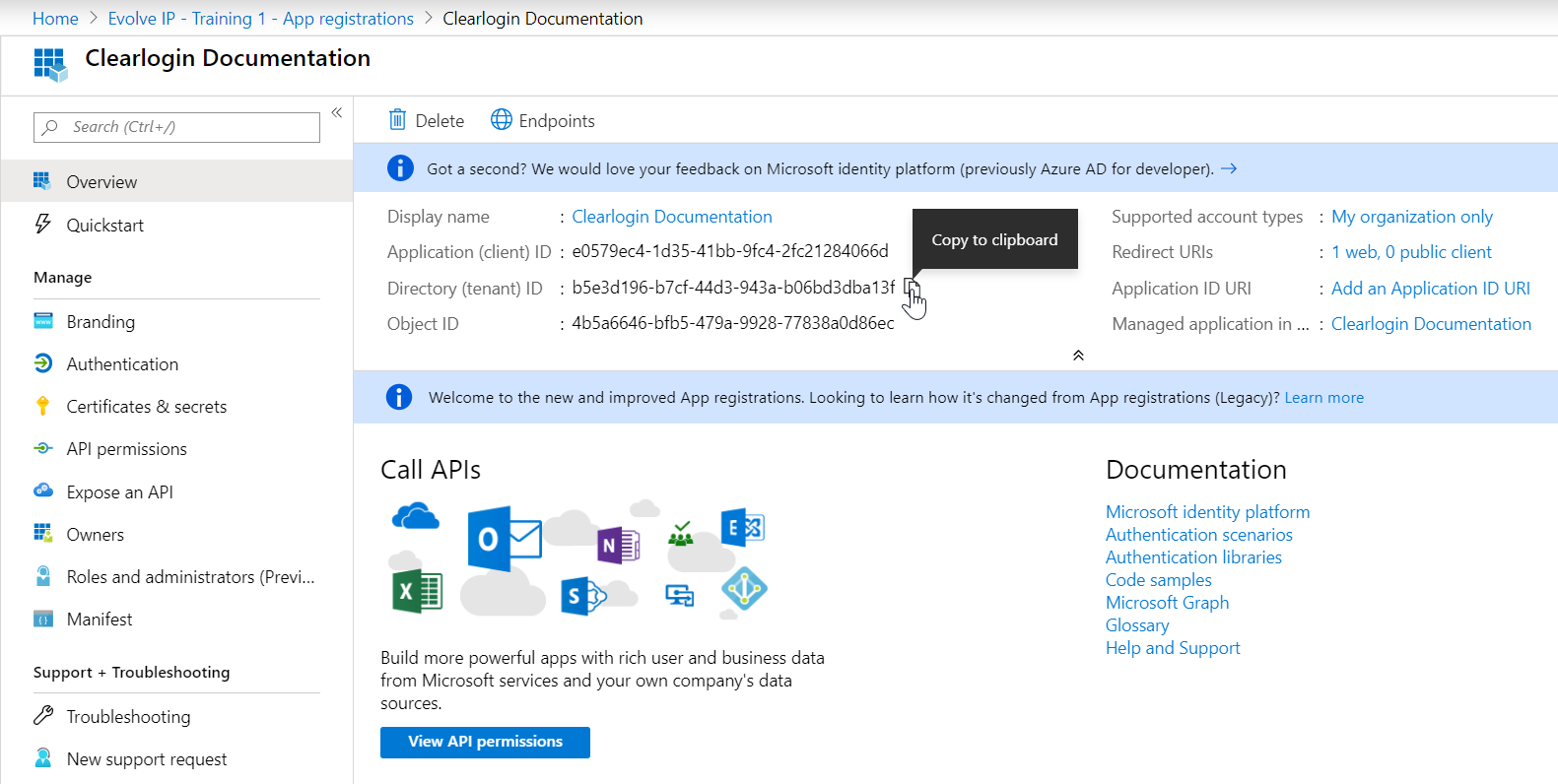
Task: Collapse the essentials section with double chevron
Action: point(1078,356)
